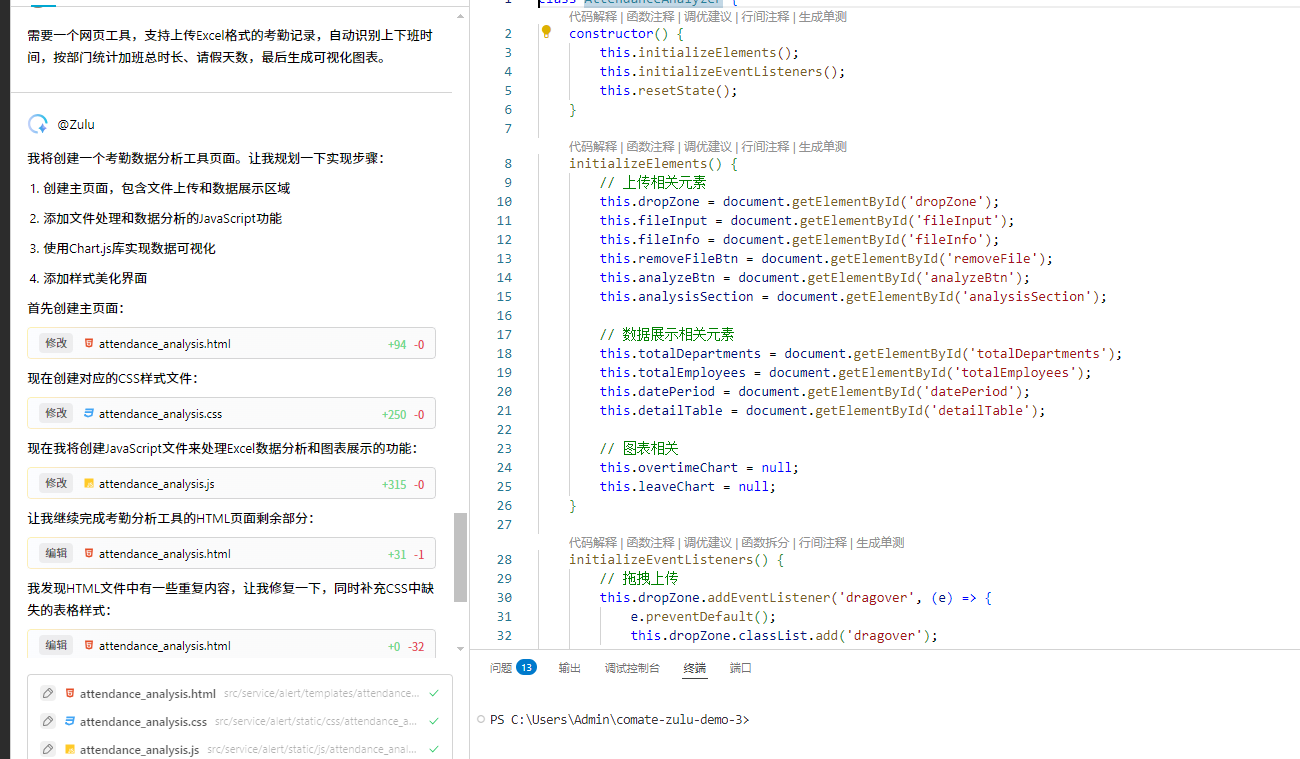Viewport: 1300px width, 759px height.
Task: Click the 修改 badge on attendance_analysis.css card
Action: (x=56, y=413)
